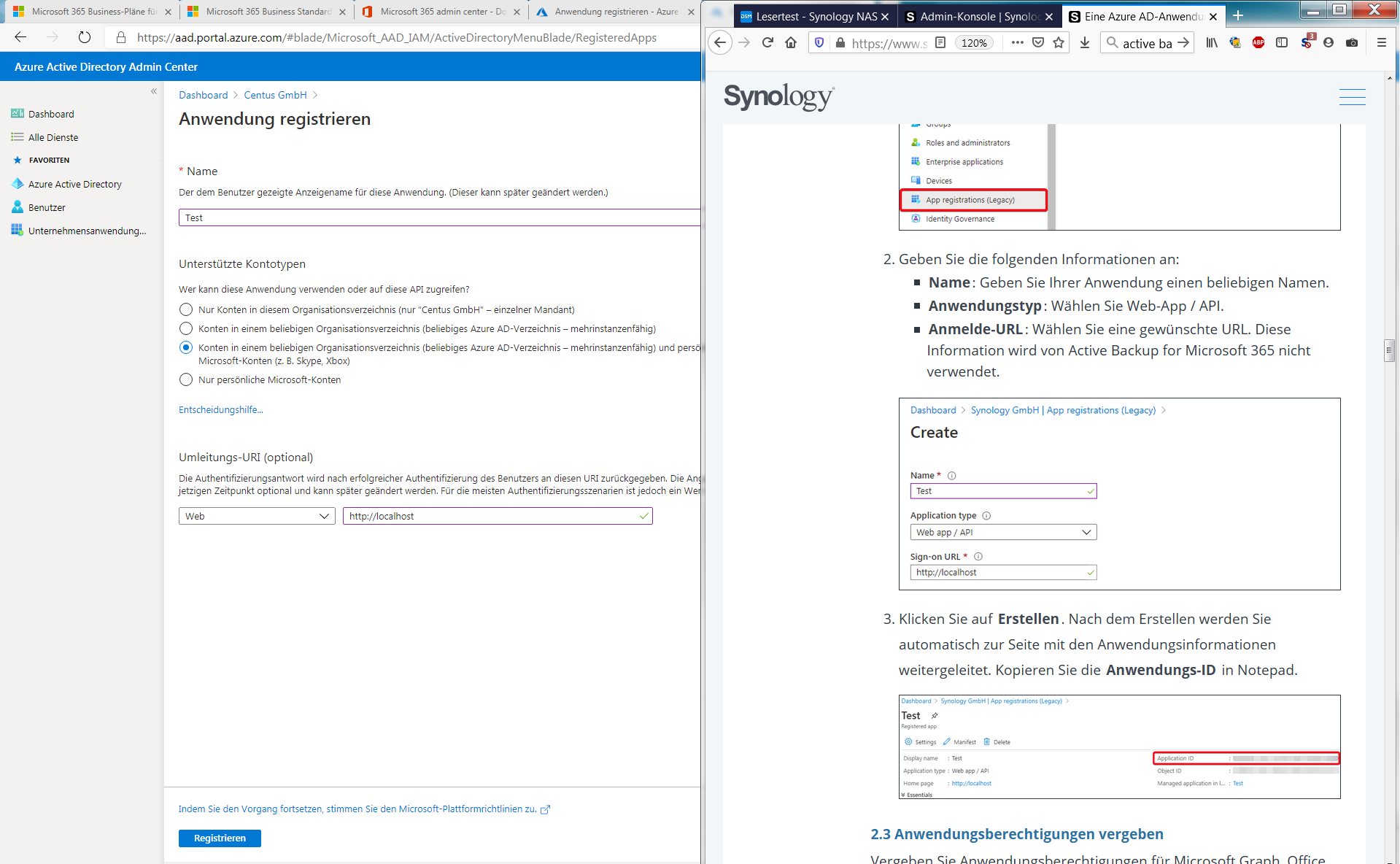Open Azure Active Directory in sidebar
1400x864 pixels.
74,184
